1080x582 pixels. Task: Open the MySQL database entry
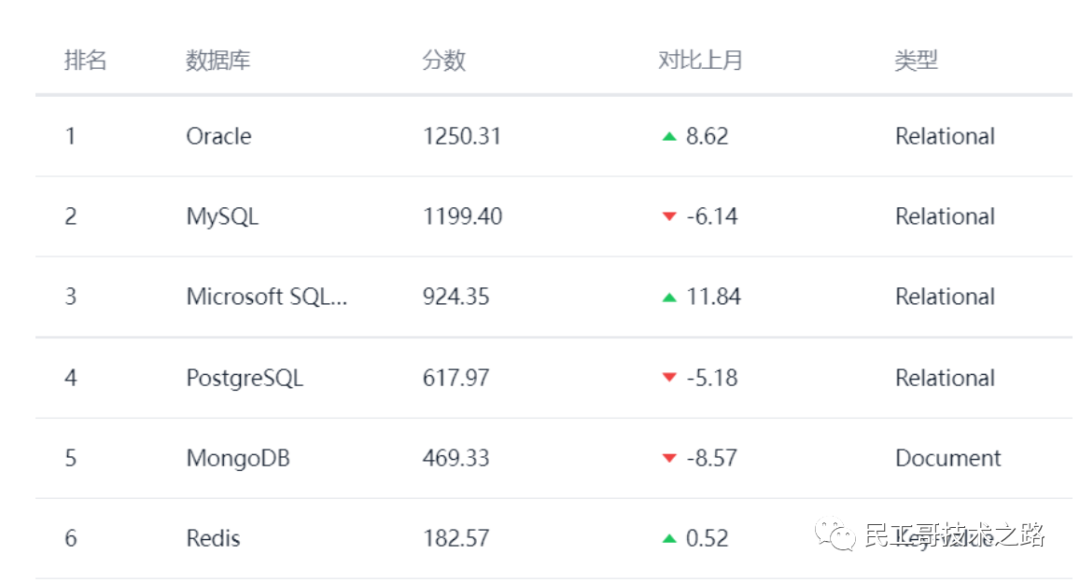(x=222, y=216)
